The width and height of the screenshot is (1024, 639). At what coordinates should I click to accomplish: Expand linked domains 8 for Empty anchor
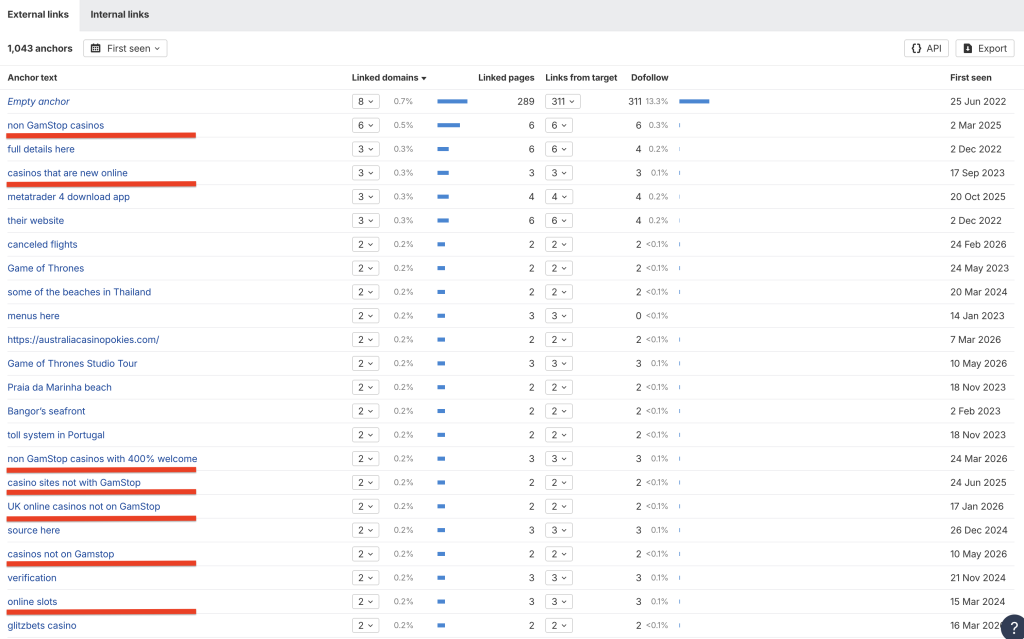point(366,101)
